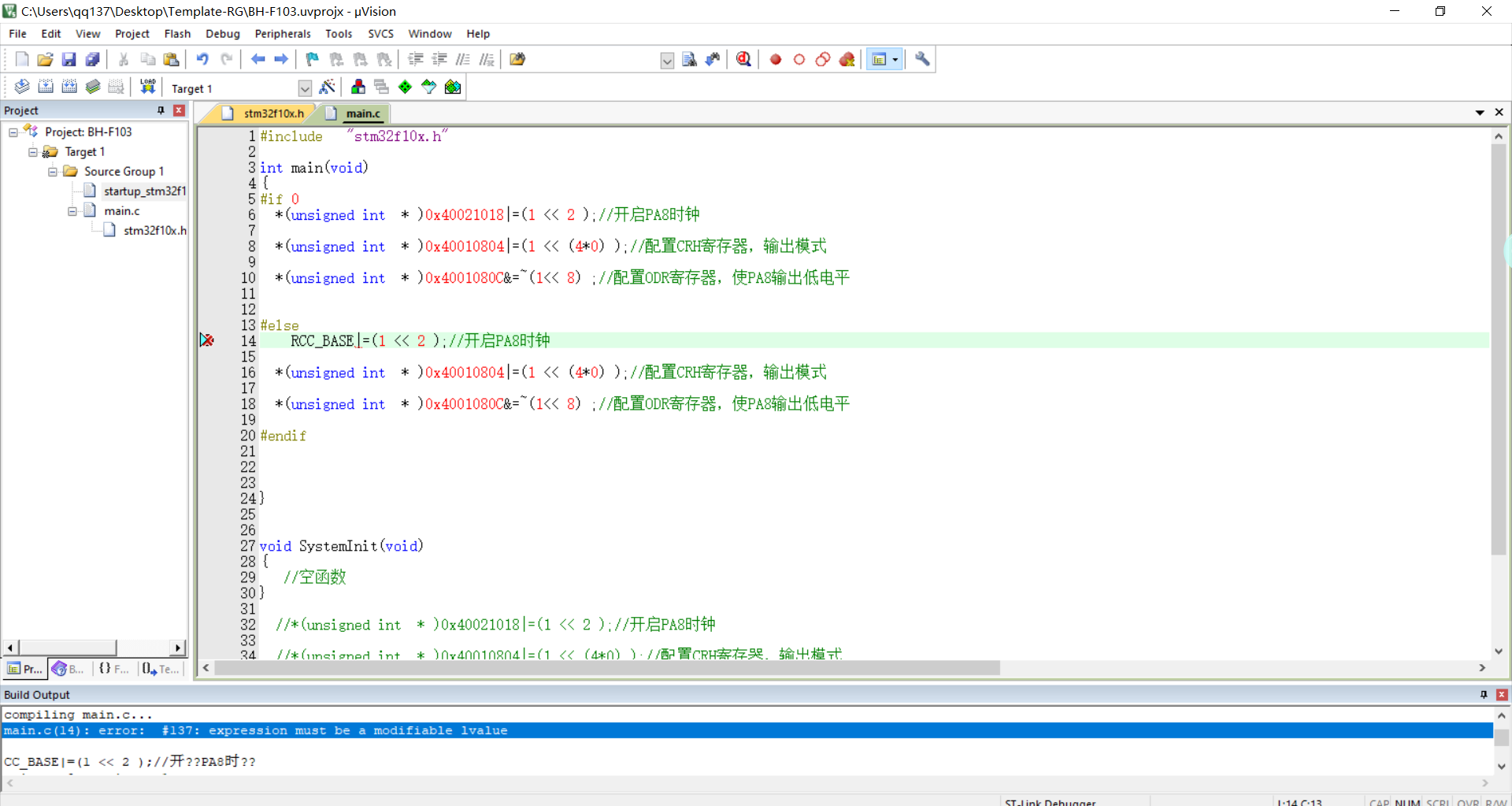Open the Target 1 selection dropdown
This screenshot has height=806, width=1512.
coord(305,88)
